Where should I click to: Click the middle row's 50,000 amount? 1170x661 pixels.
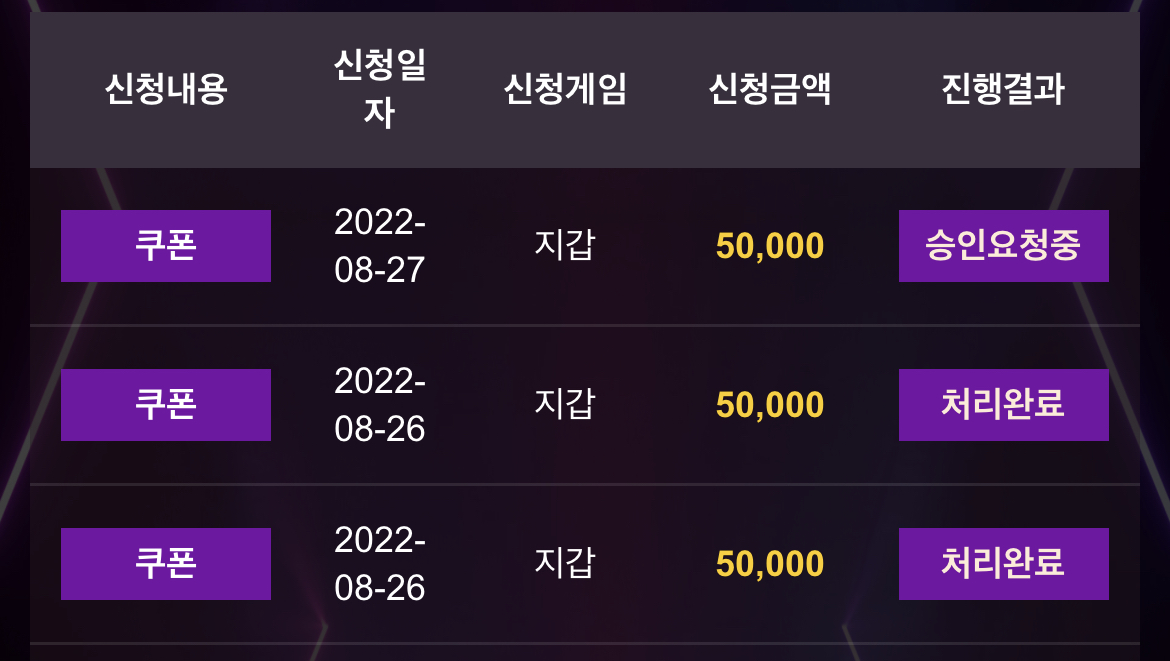pyautogui.click(x=769, y=405)
